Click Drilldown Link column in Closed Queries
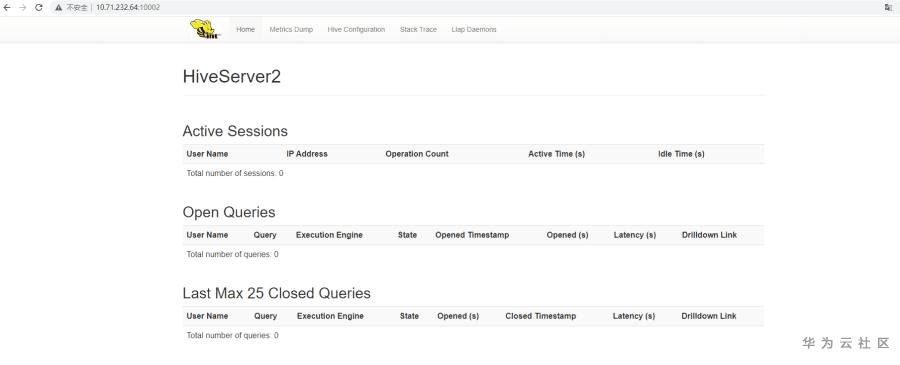900x365 pixels. click(x=709, y=316)
